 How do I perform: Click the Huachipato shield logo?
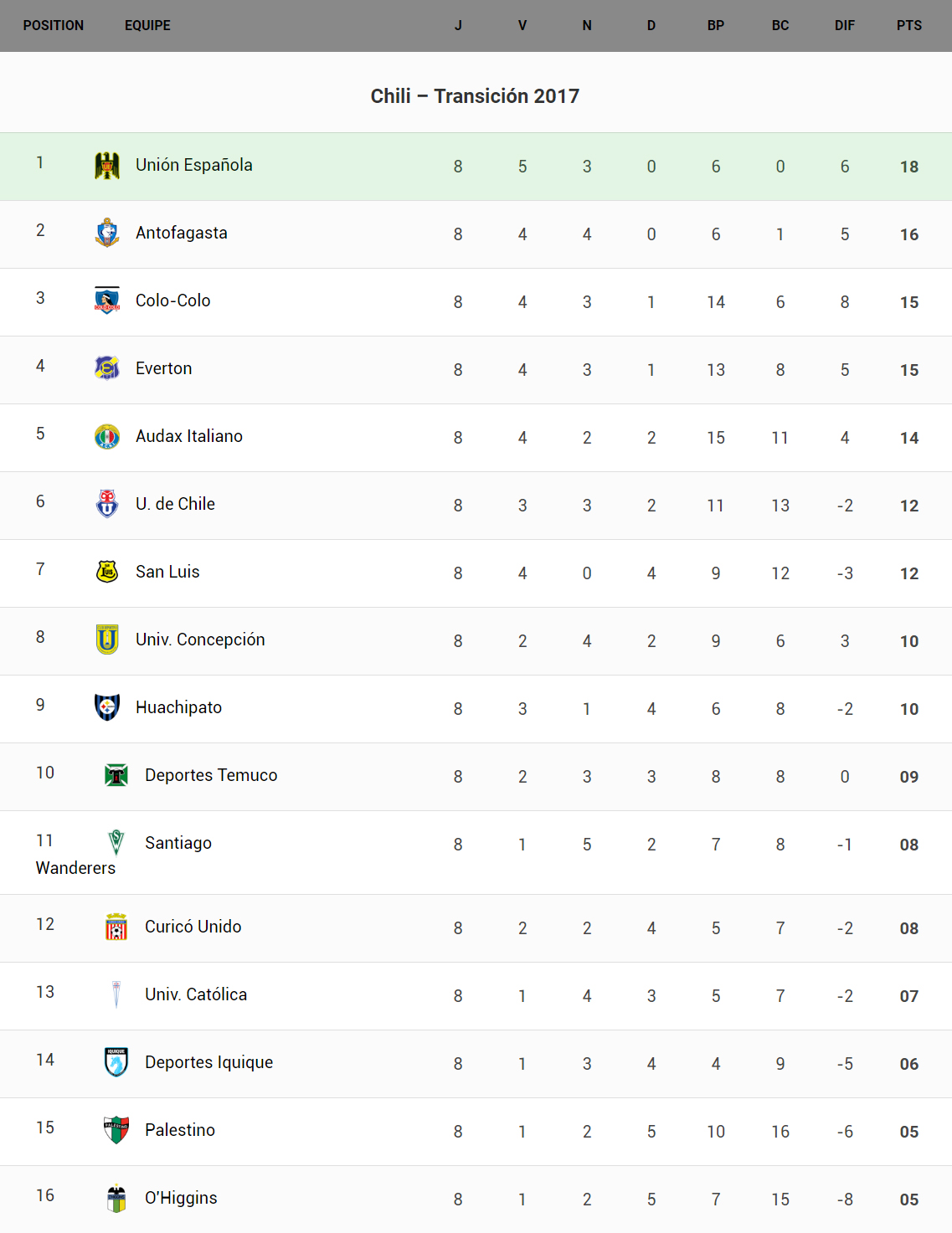107,707
